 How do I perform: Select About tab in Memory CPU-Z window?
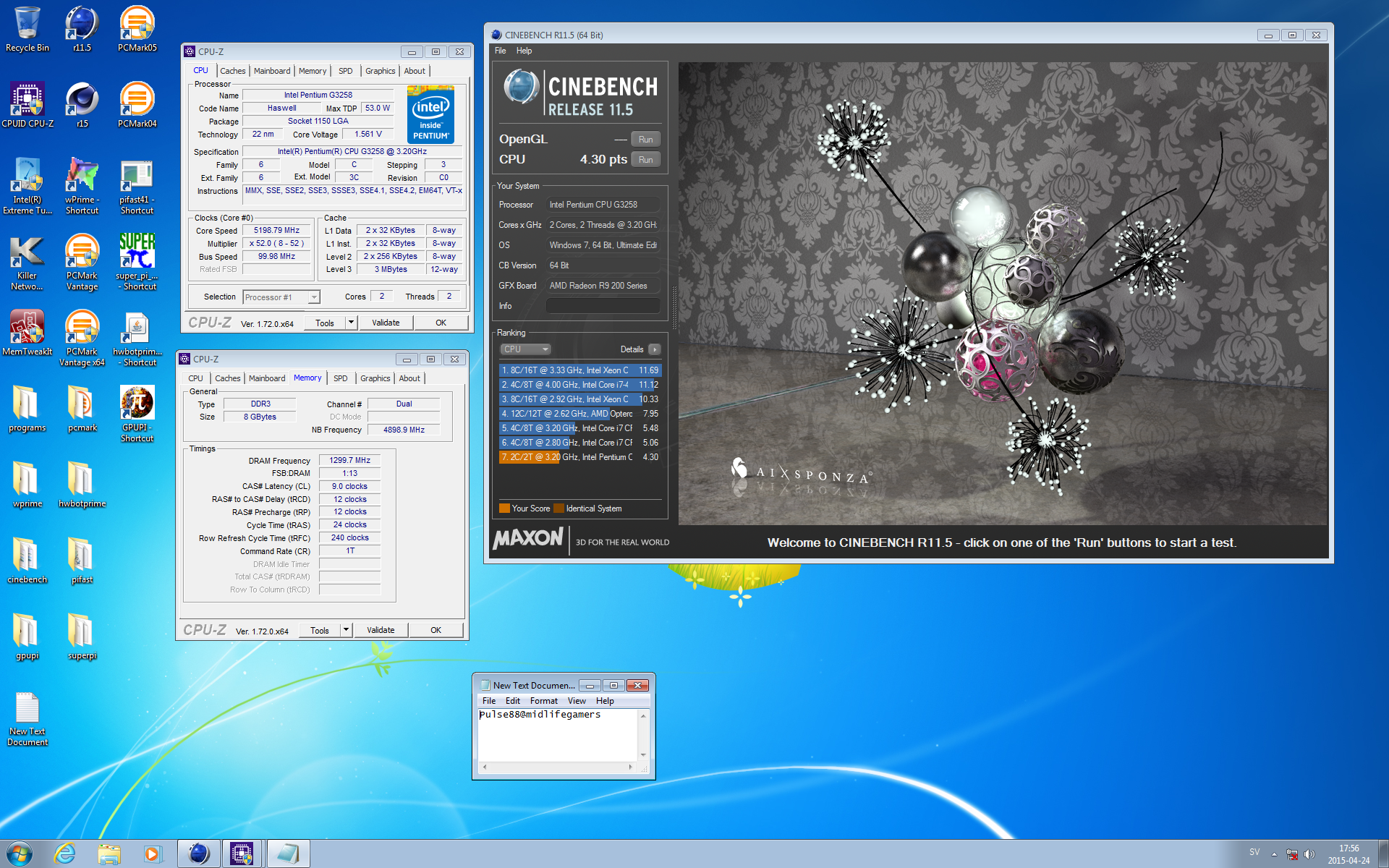coord(409,378)
